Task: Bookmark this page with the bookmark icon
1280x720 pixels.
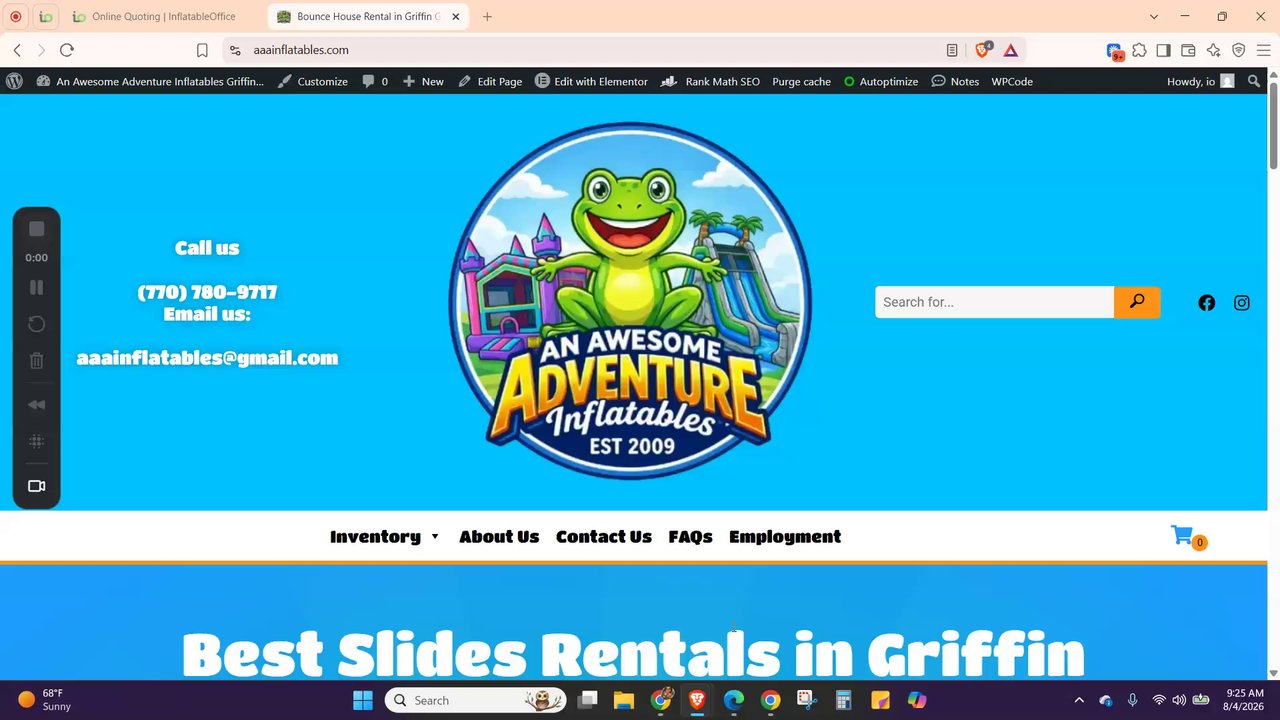Action: 202,50
